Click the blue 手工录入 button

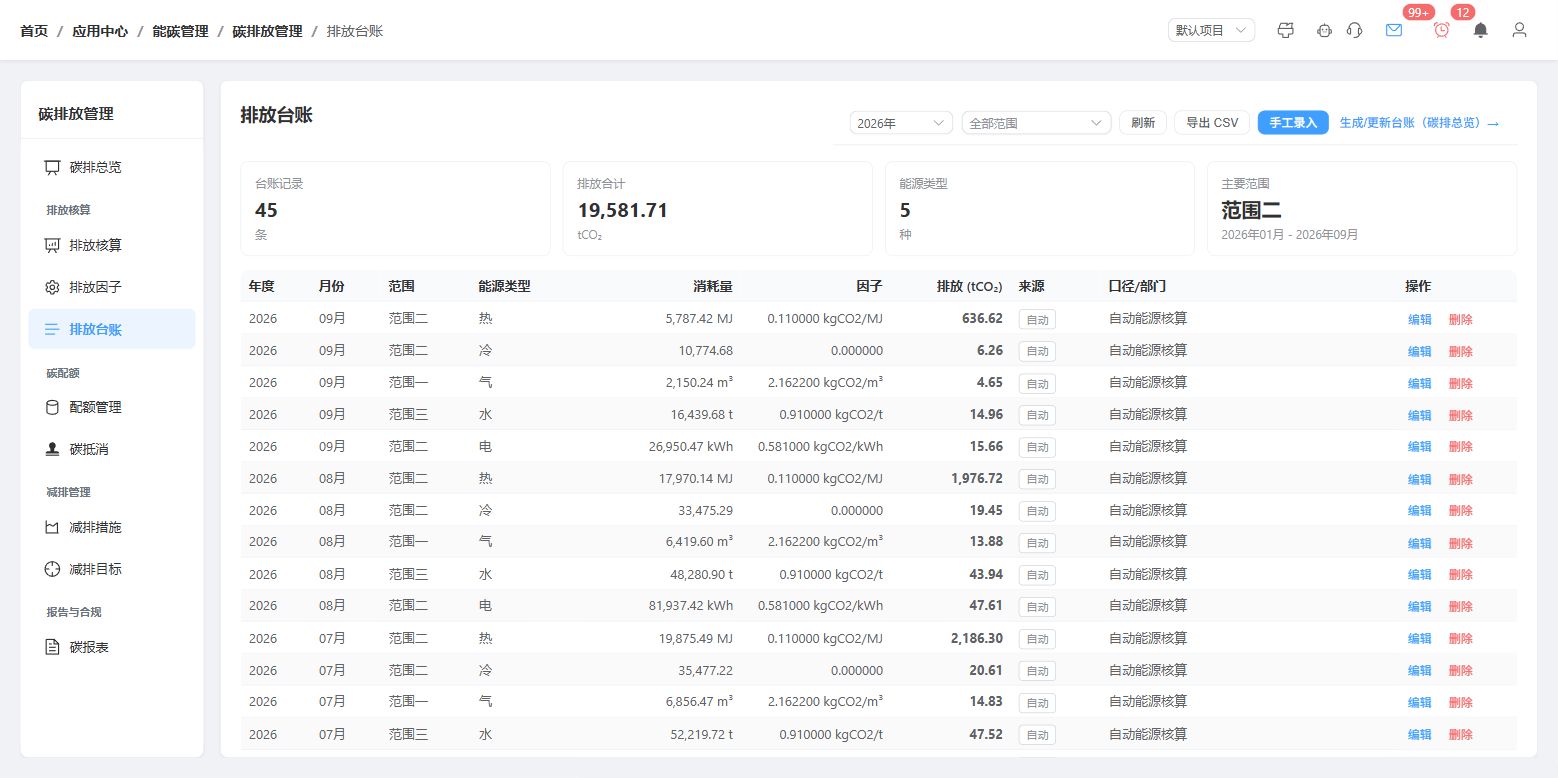tap(1293, 123)
